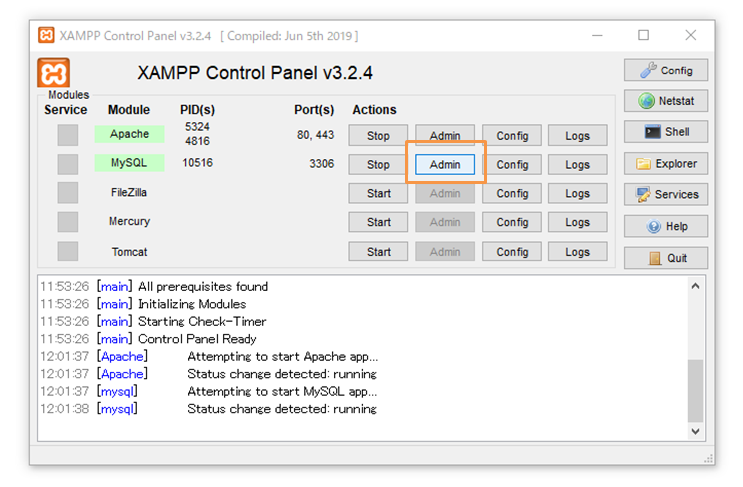Viewport: 743px width, 487px height.
Task: Start the FileZilla module
Action: pos(378,193)
